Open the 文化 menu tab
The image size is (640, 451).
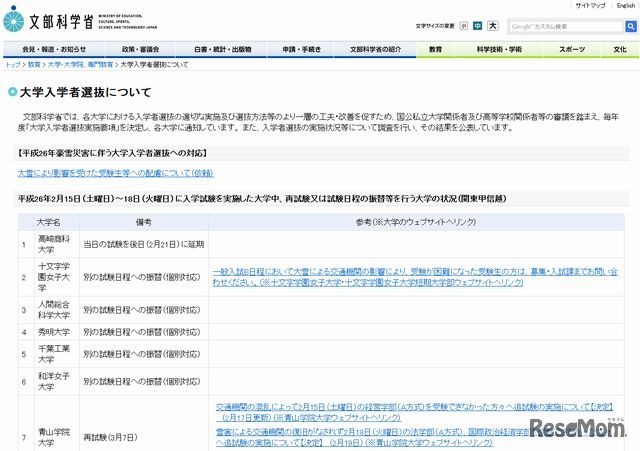click(x=620, y=49)
